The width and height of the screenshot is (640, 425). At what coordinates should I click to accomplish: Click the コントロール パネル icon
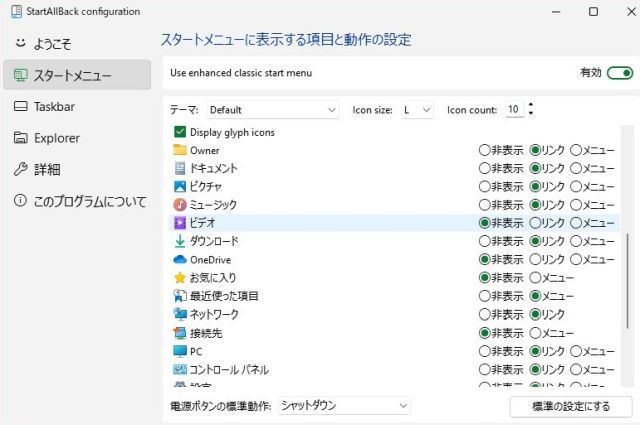pos(180,369)
